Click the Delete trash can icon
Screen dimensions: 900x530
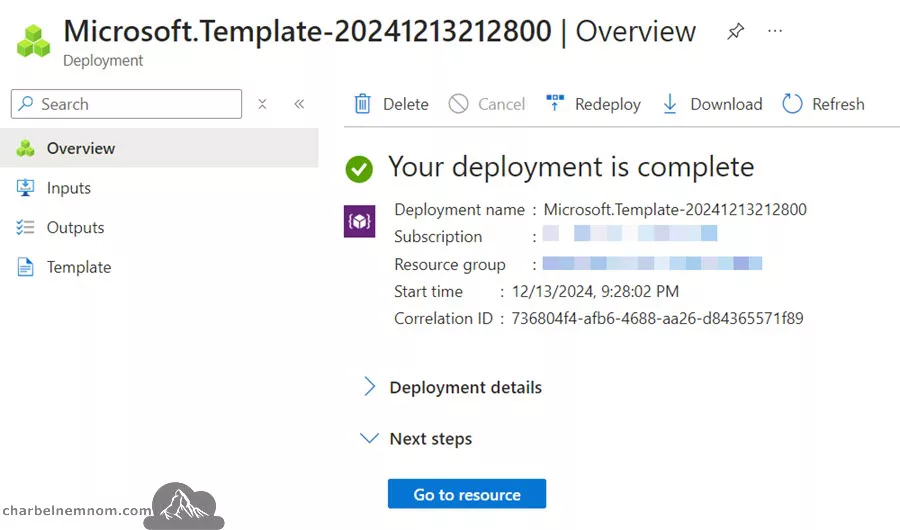point(363,104)
